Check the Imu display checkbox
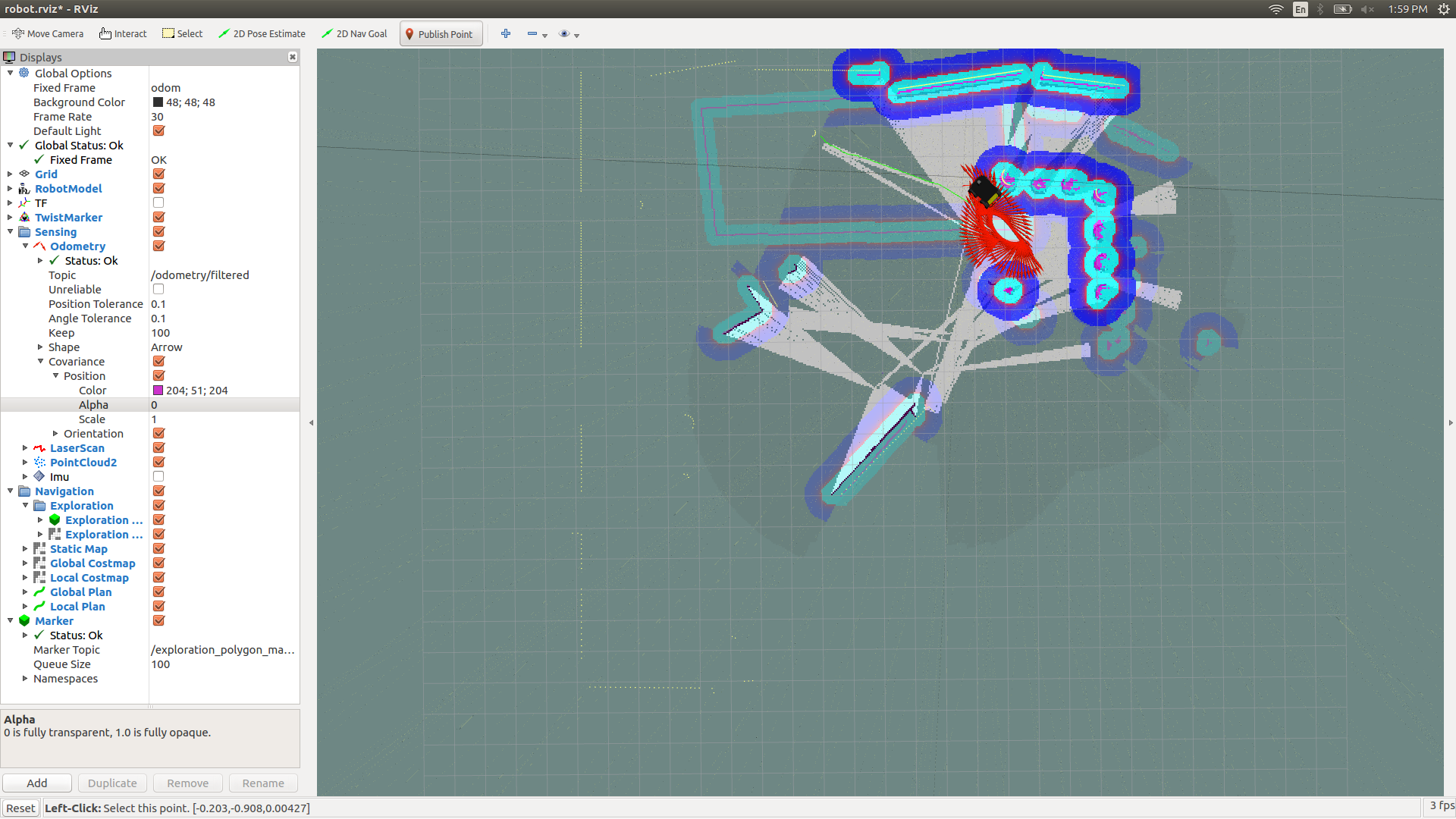 pos(158,477)
